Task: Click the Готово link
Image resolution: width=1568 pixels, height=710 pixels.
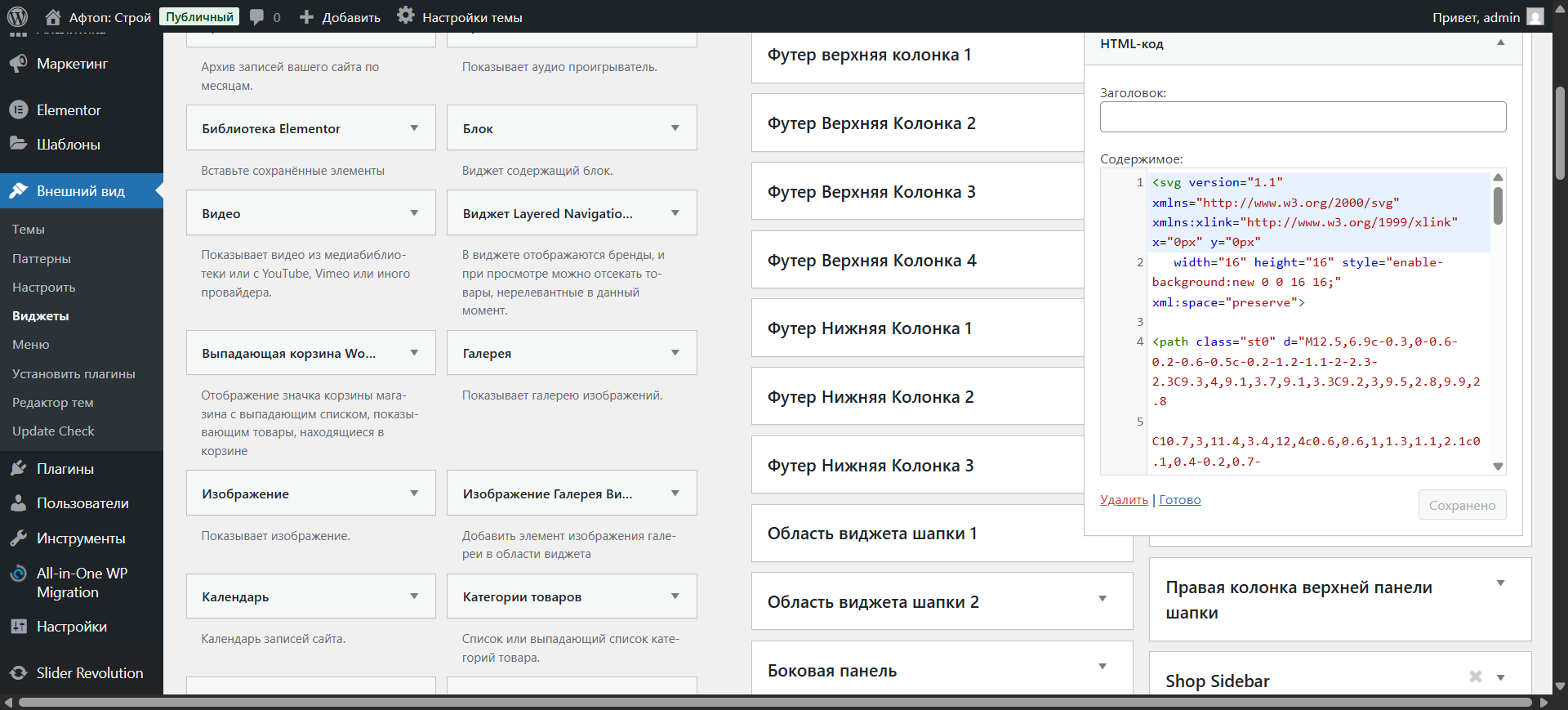Action: click(x=1179, y=500)
